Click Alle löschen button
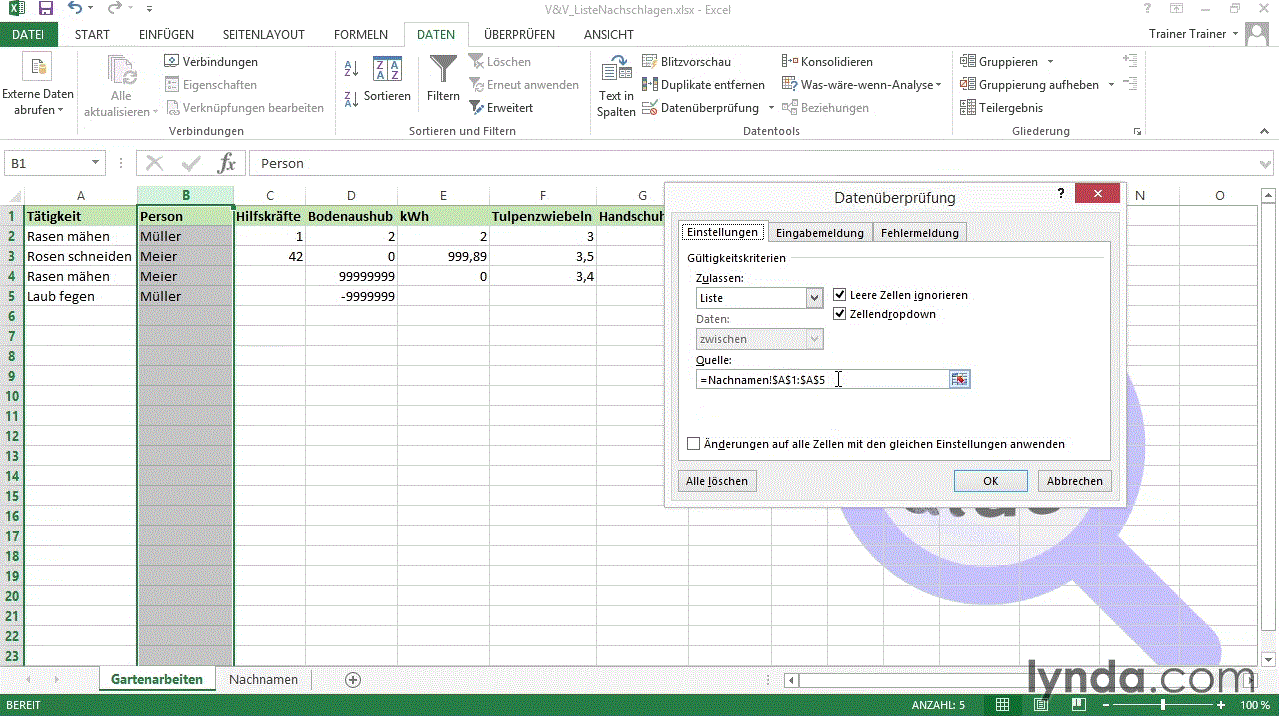Image resolution: width=1279 pixels, height=716 pixels. point(717,481)
